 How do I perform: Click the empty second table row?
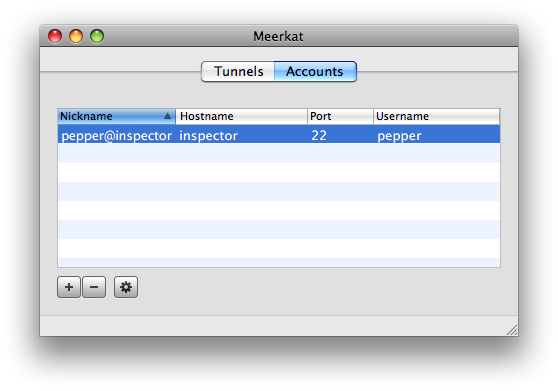tap(279, 153)
